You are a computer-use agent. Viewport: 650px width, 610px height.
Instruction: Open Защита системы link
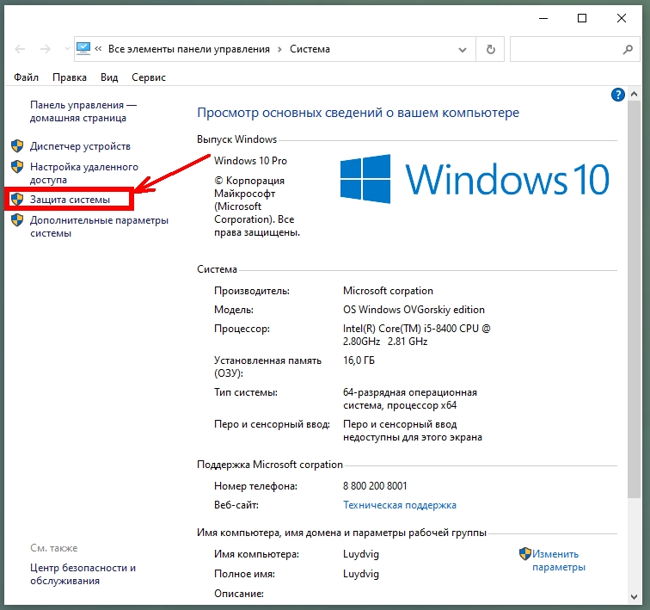[x=70, y=200]
